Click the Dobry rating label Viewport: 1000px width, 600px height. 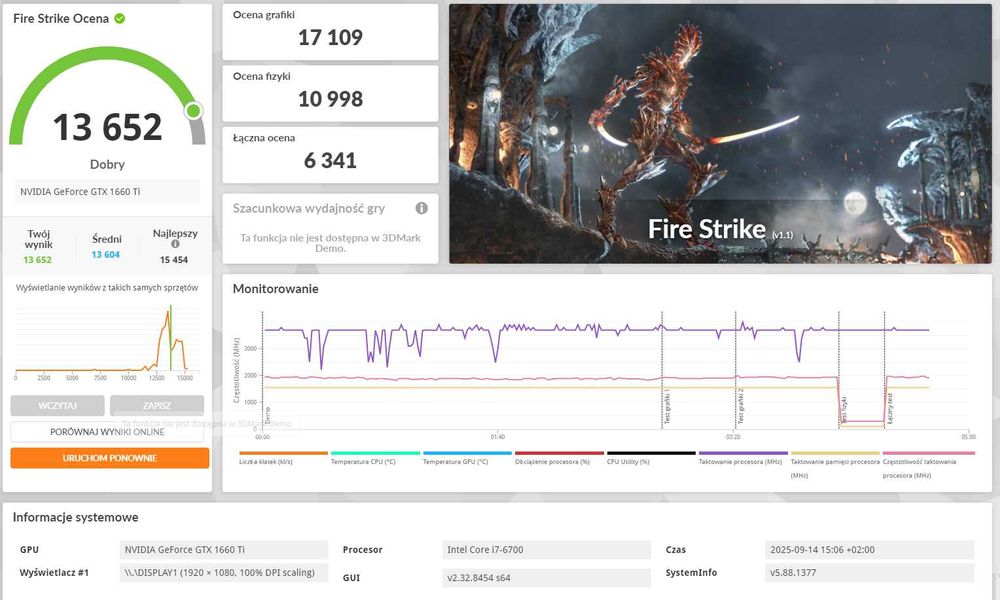pyautogui.click(x=107, y=165)
